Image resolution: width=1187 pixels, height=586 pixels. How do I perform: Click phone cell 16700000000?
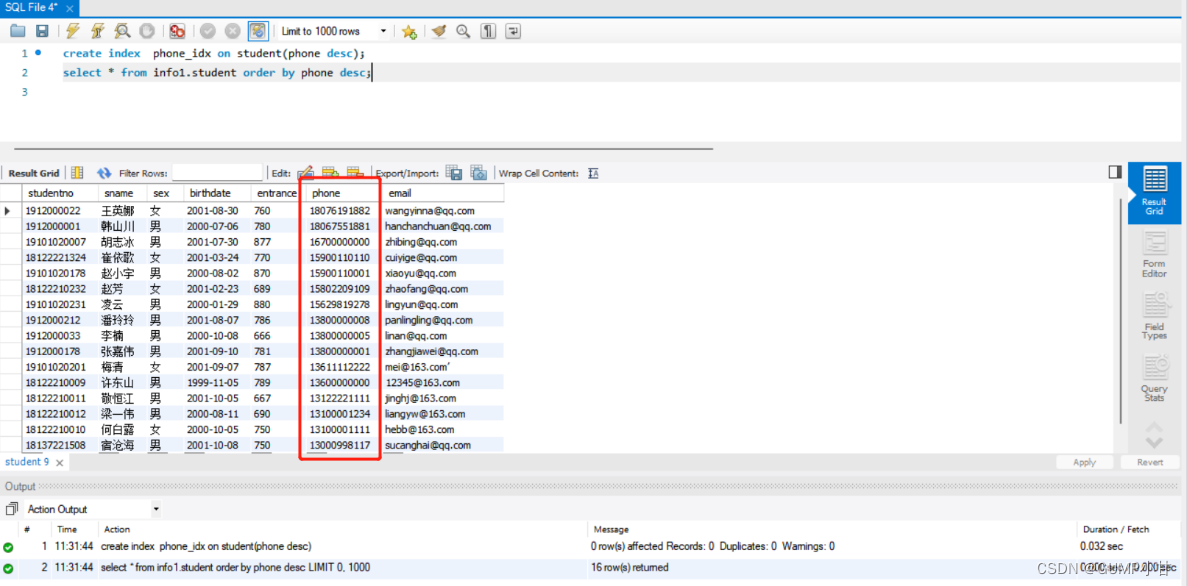[x=340, y=242]
